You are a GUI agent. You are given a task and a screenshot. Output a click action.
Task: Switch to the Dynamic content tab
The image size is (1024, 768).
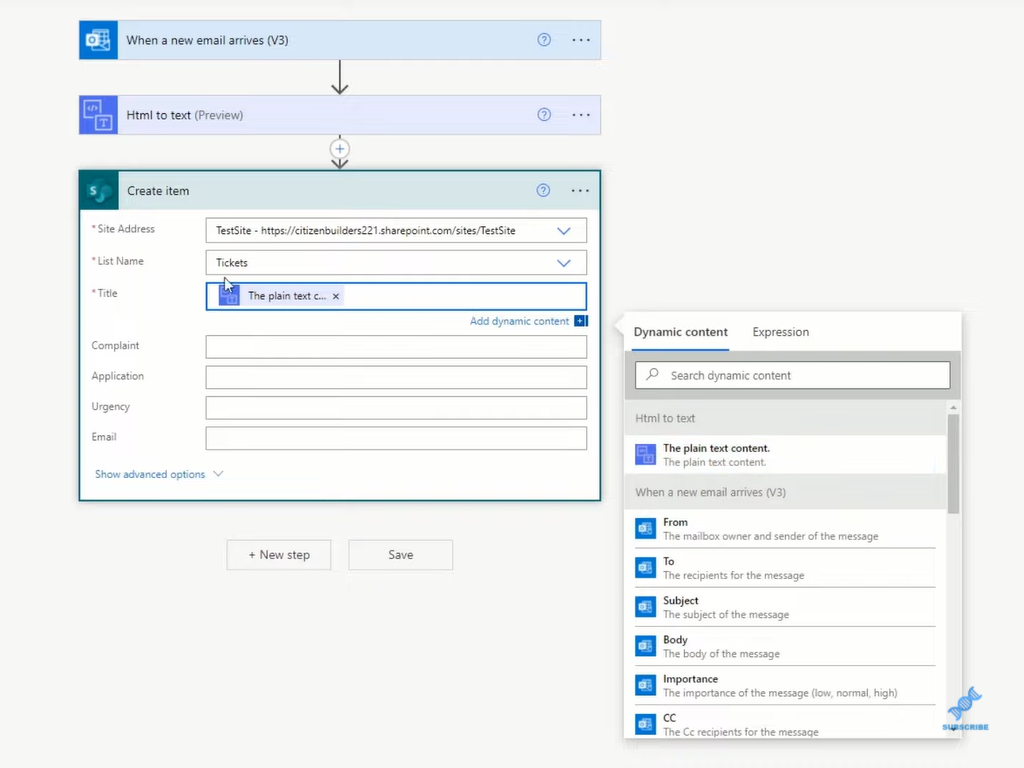click(680, 332)
